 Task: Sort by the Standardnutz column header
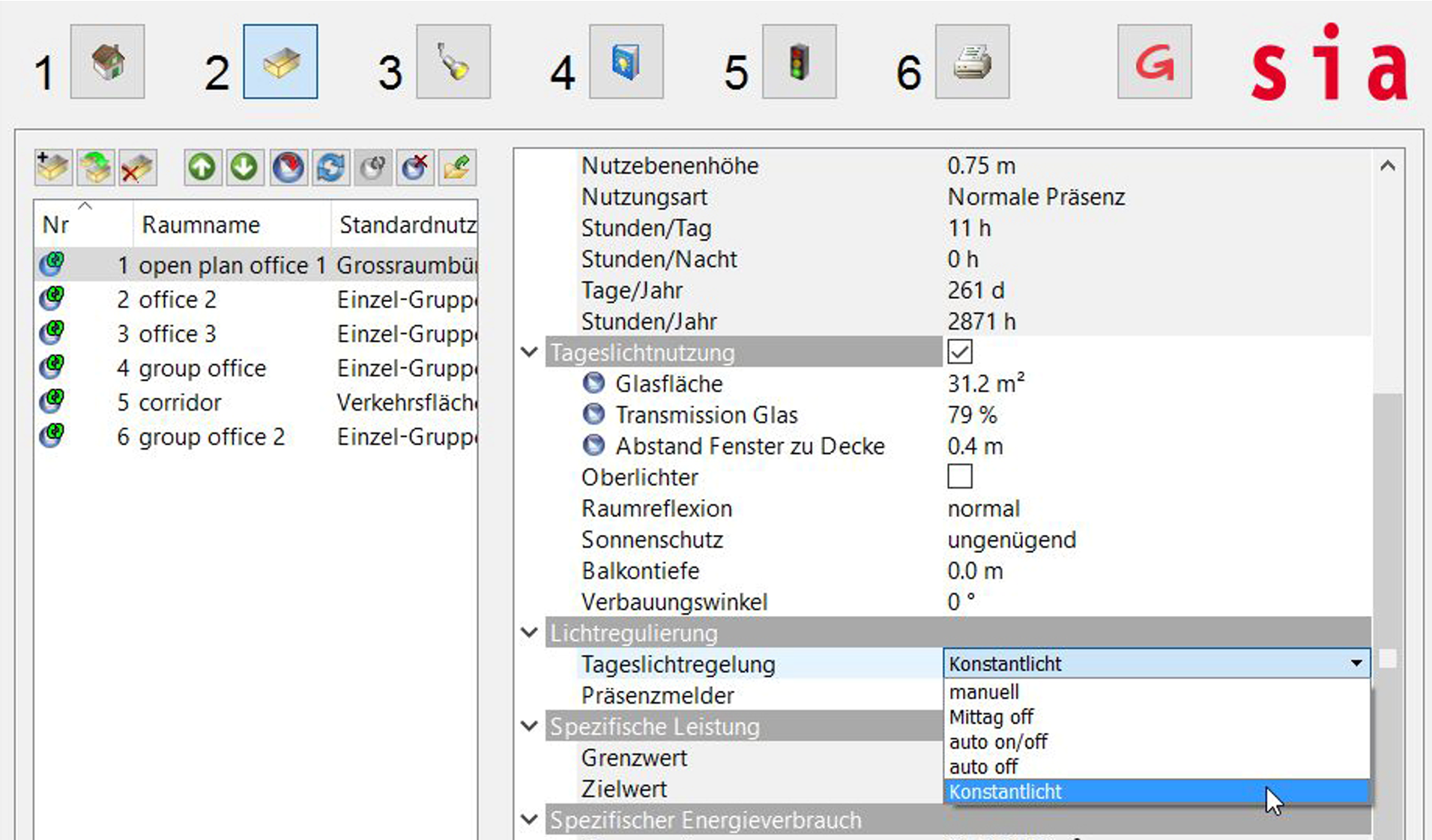tap(405, 224)
